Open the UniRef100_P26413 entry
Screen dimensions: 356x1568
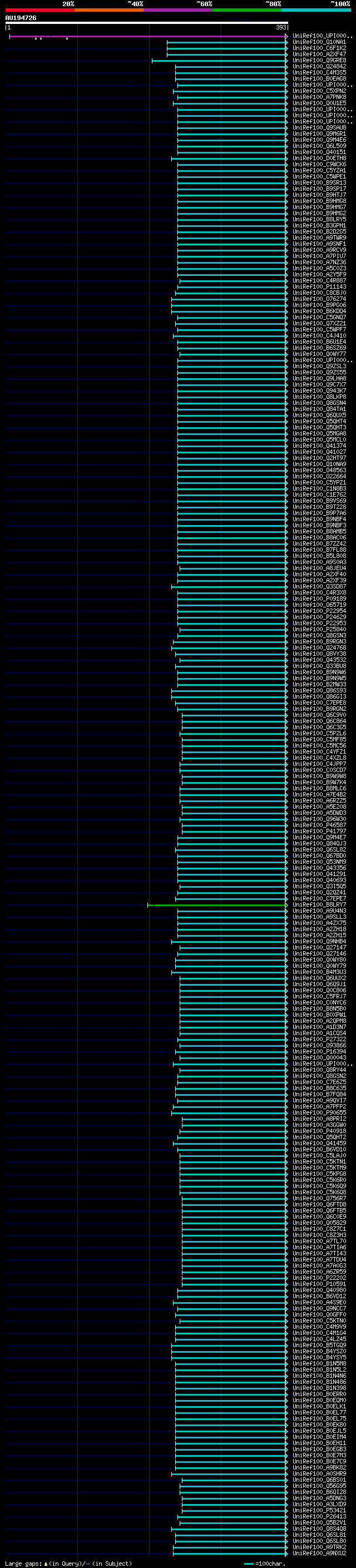(x=319, y=1517)
